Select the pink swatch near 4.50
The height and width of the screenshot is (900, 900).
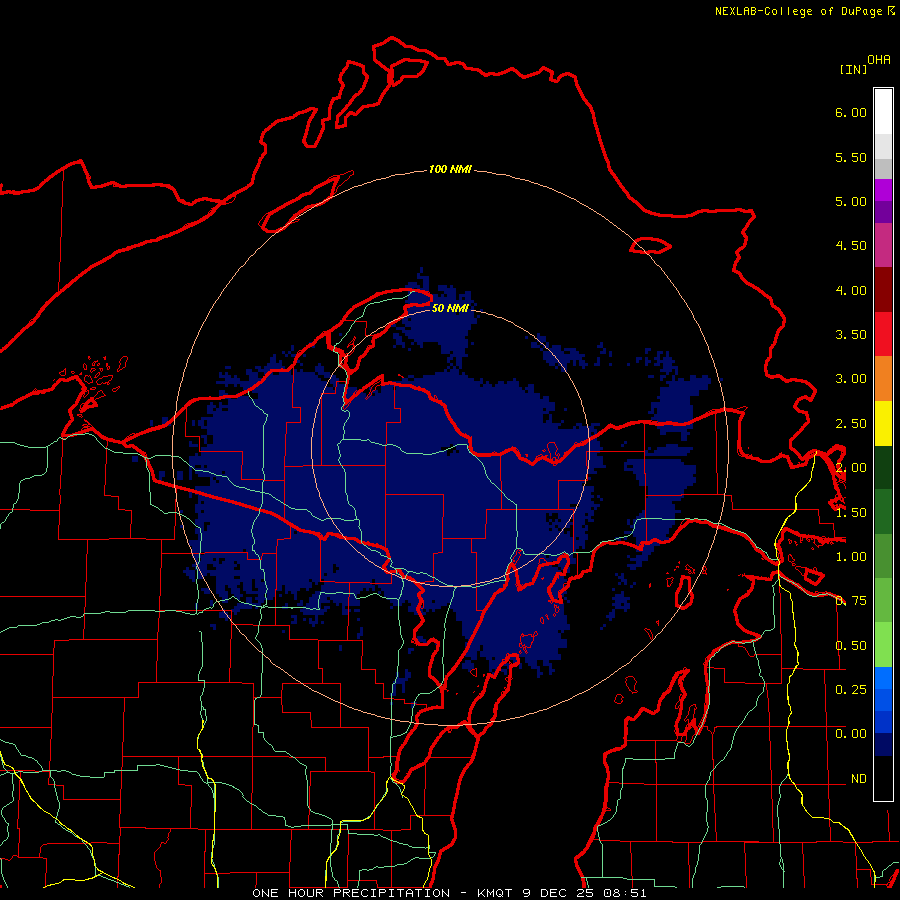pyautogui.click(x=883, y=245)
